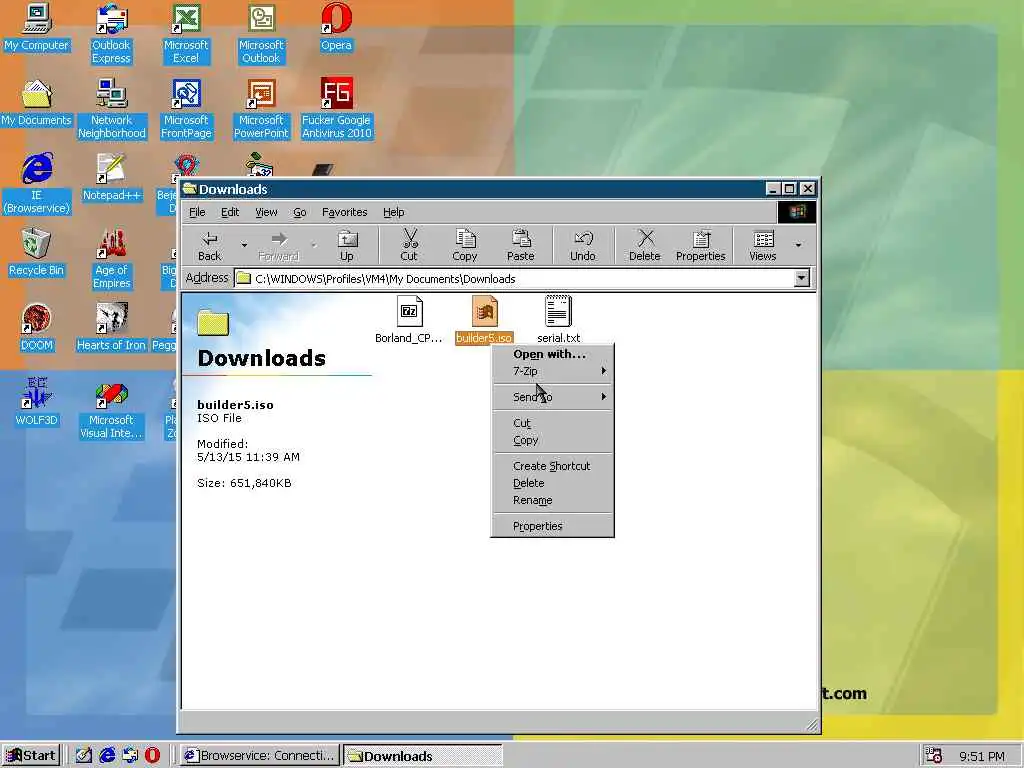
Task: Choose Create Shortcut in context menu
Action: tap(552, 466)
